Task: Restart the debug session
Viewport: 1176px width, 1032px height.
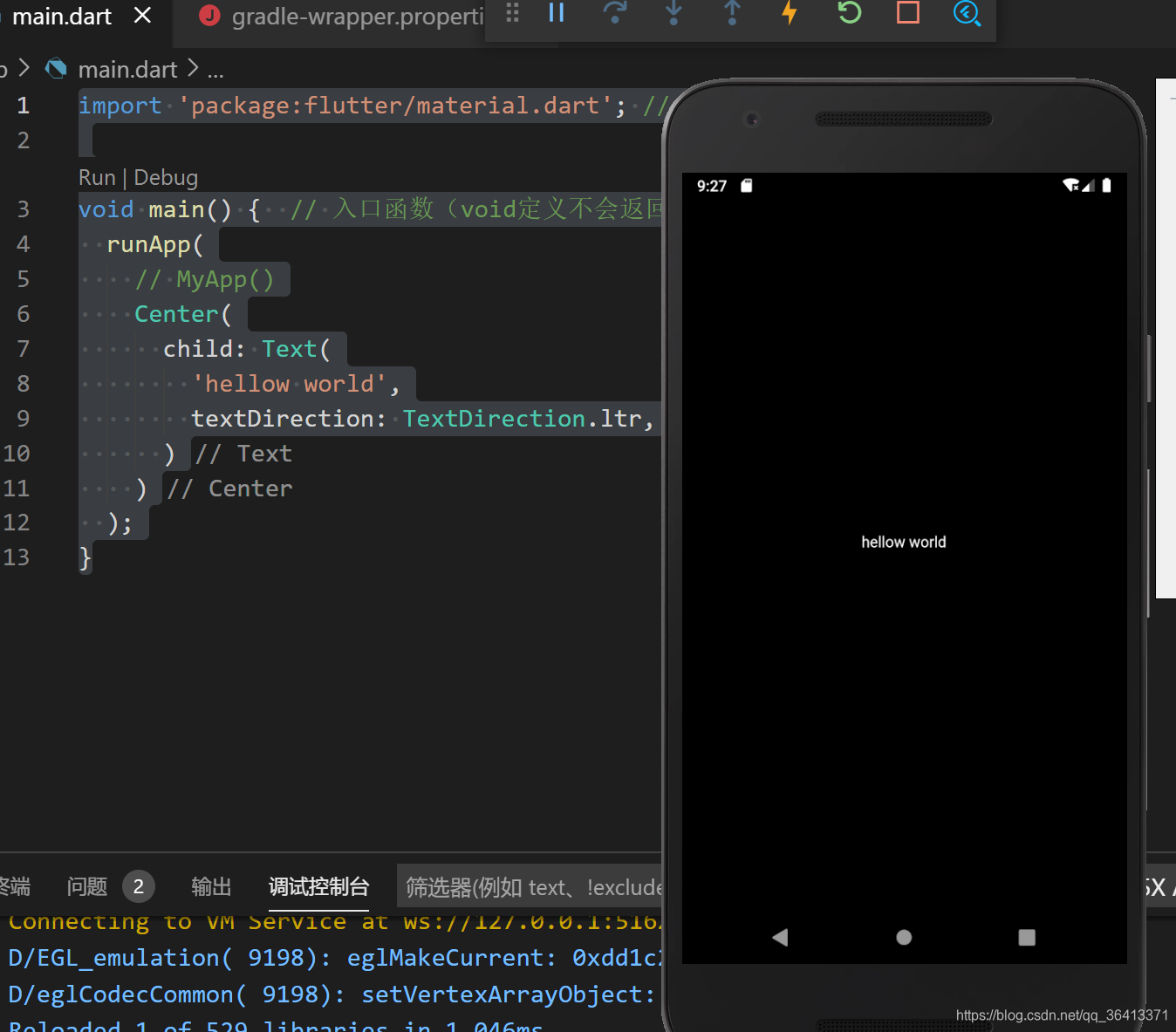Action: [x=849, y=12]
